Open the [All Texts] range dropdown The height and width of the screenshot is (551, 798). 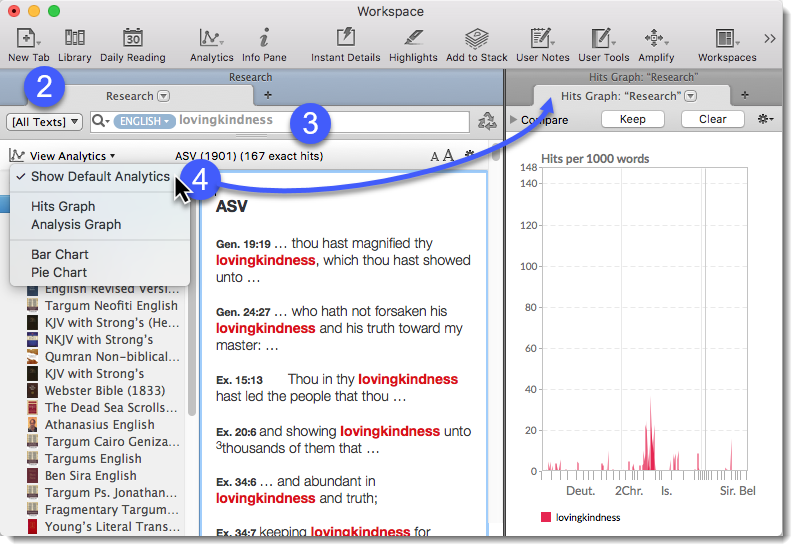(45, 122)
